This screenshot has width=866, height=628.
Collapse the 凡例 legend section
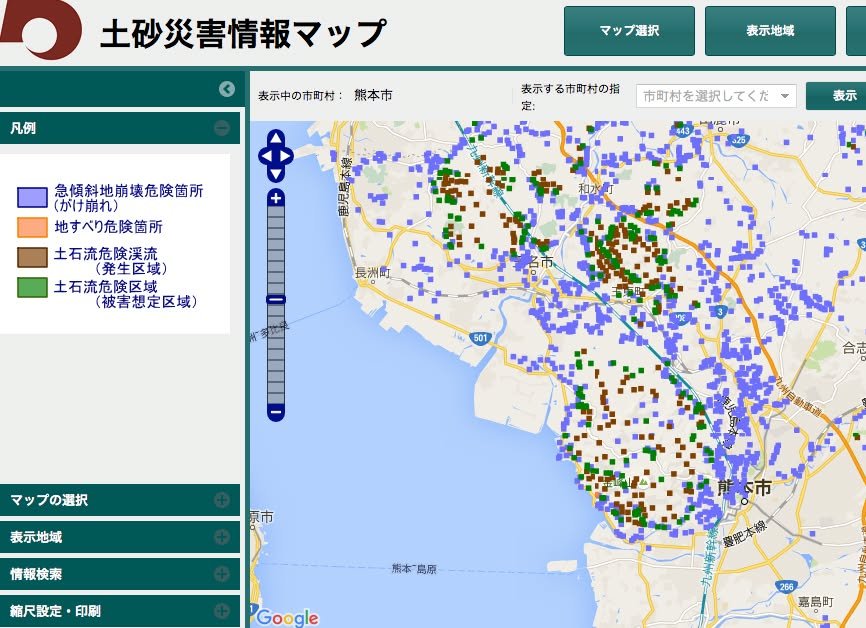(x=221, y=128)
